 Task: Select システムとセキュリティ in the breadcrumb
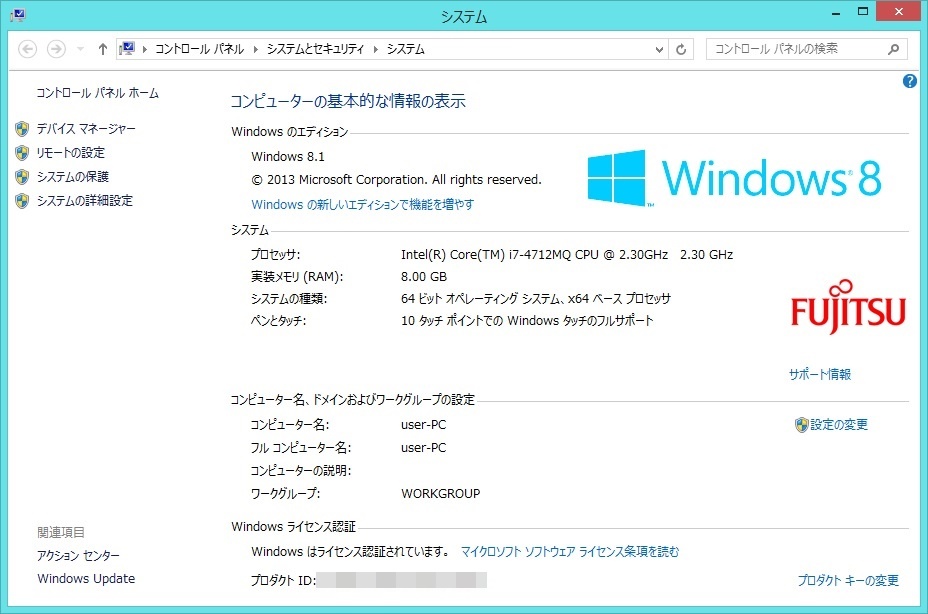click(315, 49)
